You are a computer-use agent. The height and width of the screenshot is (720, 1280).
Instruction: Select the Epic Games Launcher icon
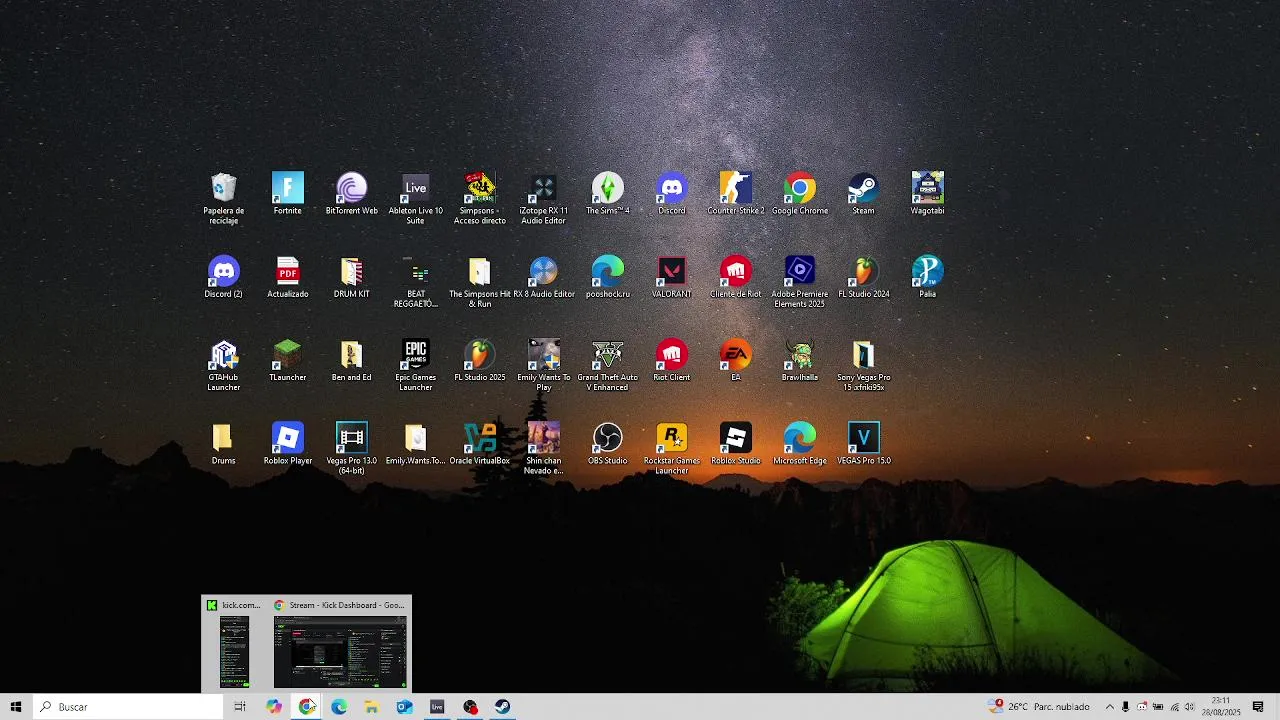[x=416, y=365]
